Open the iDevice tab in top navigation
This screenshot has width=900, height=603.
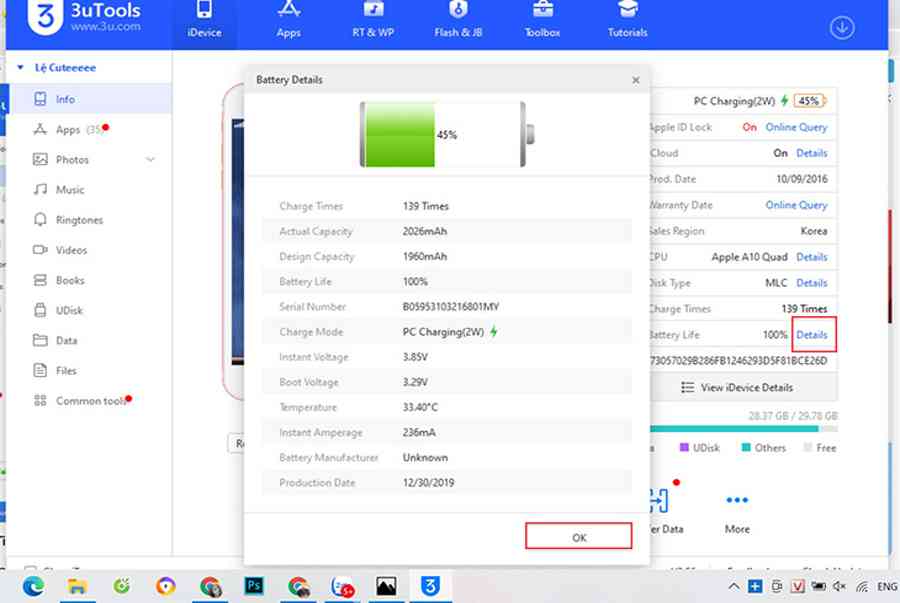click(x=204, y=21)
